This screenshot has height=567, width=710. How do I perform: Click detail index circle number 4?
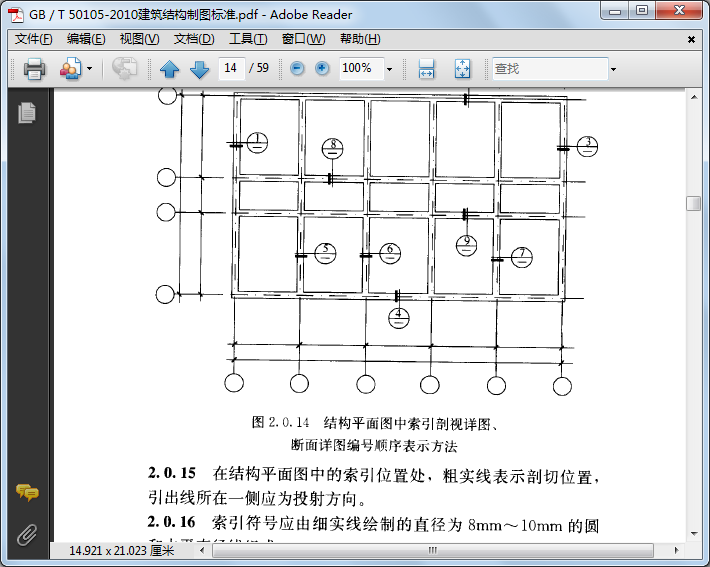coord(399,318)
